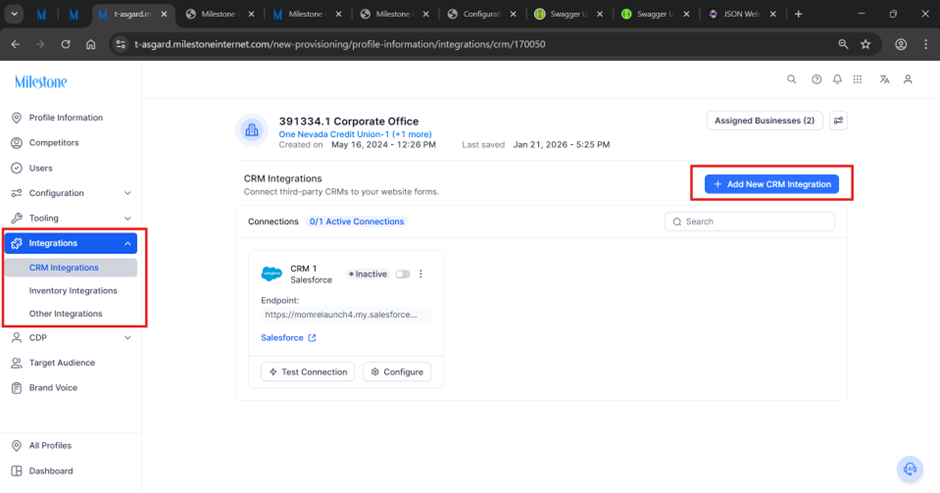Go back with browser back arrow
940x493 pixels.
click(x=16, y=44)
